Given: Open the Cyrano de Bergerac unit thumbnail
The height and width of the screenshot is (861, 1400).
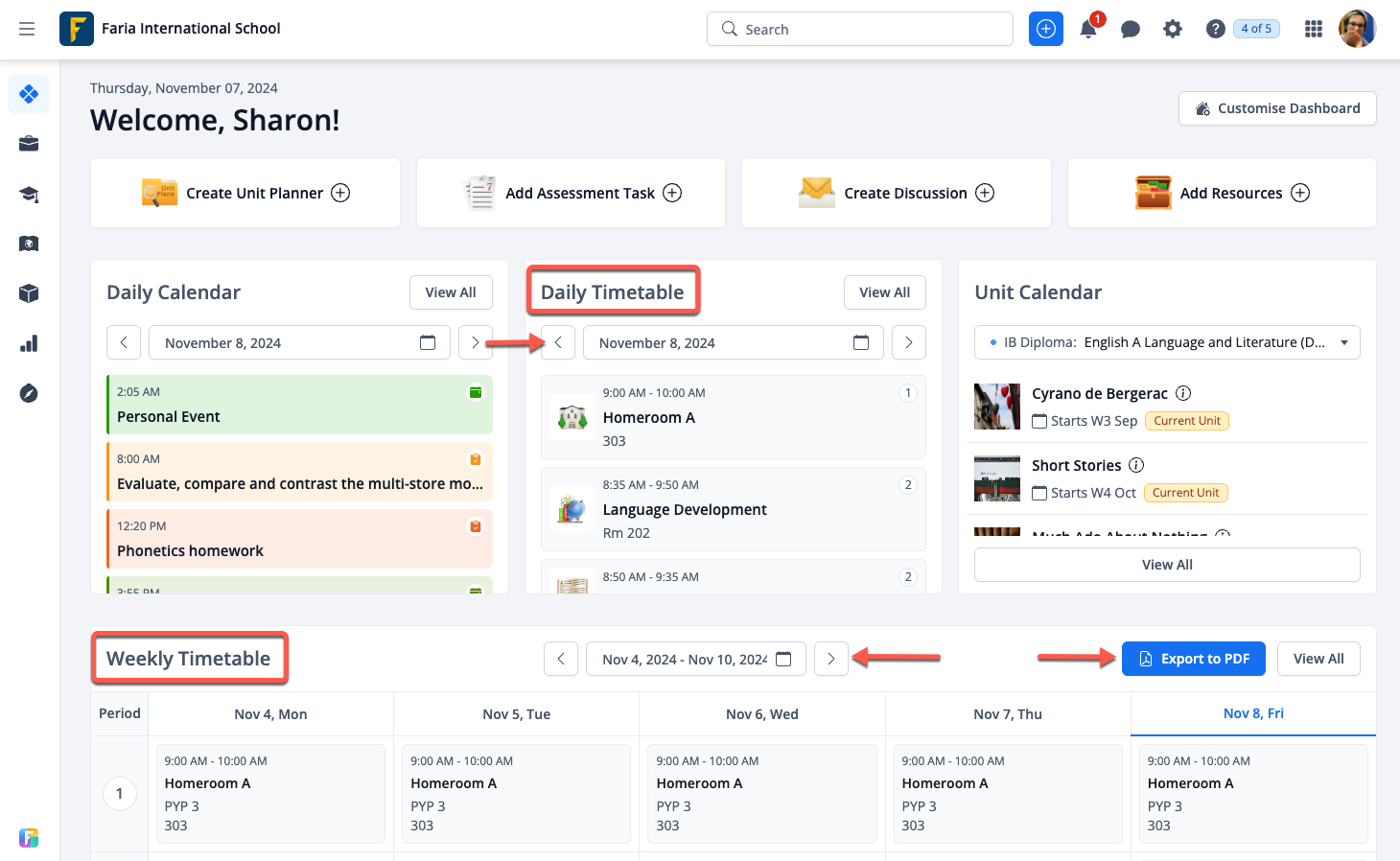Looking at the screenshot, I should tap(997, 407).
